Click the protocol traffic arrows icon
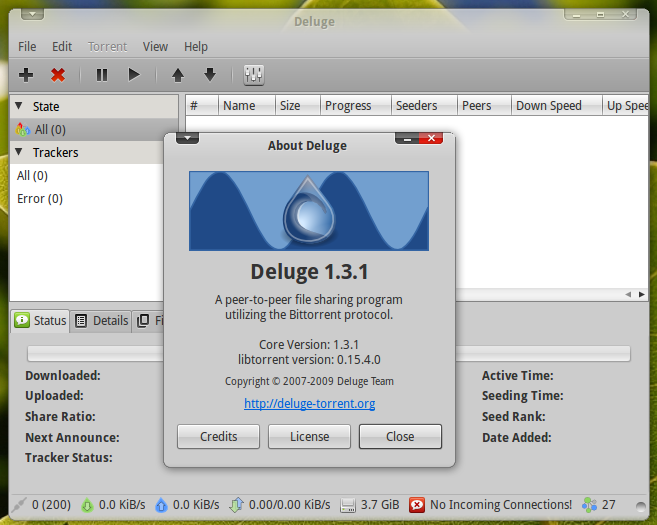657x525 pixels. click(x=236, y=505)
